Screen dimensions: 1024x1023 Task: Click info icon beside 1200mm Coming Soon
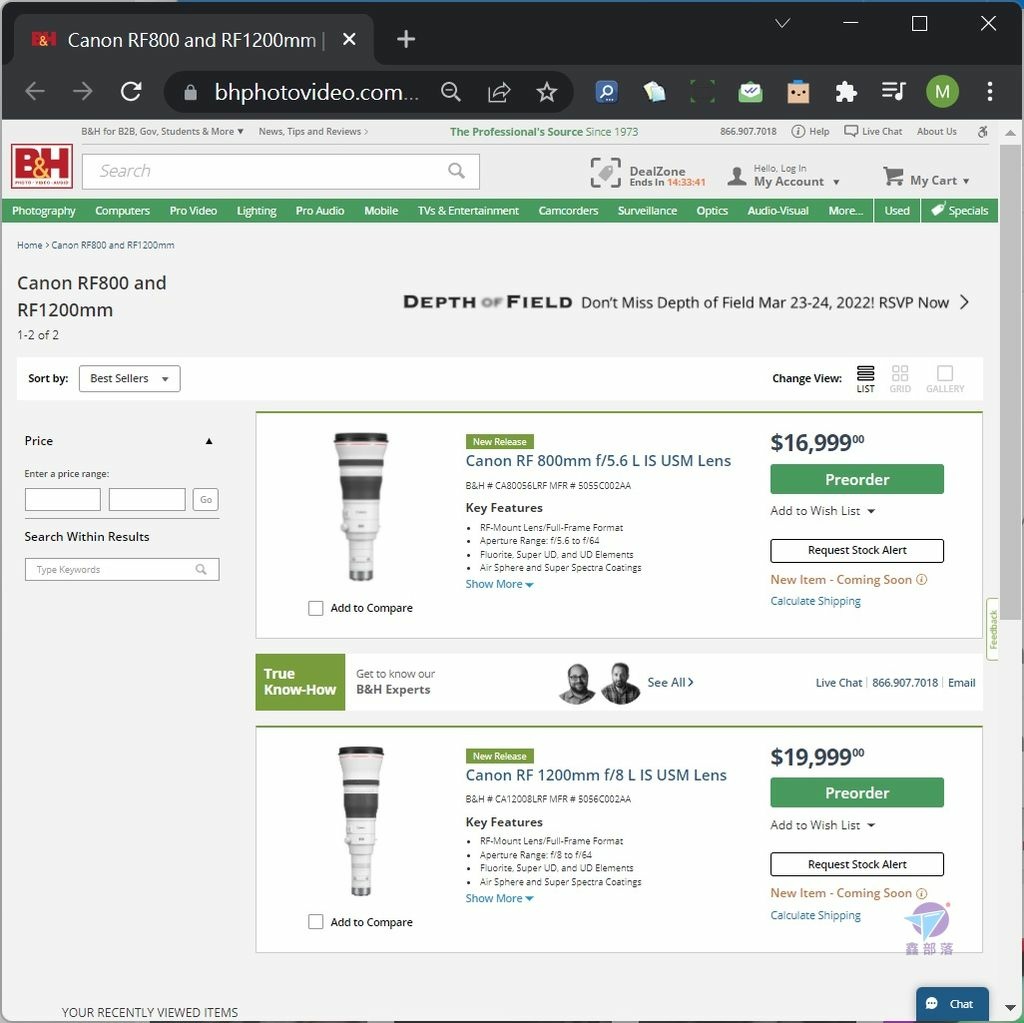pos(921,894)
